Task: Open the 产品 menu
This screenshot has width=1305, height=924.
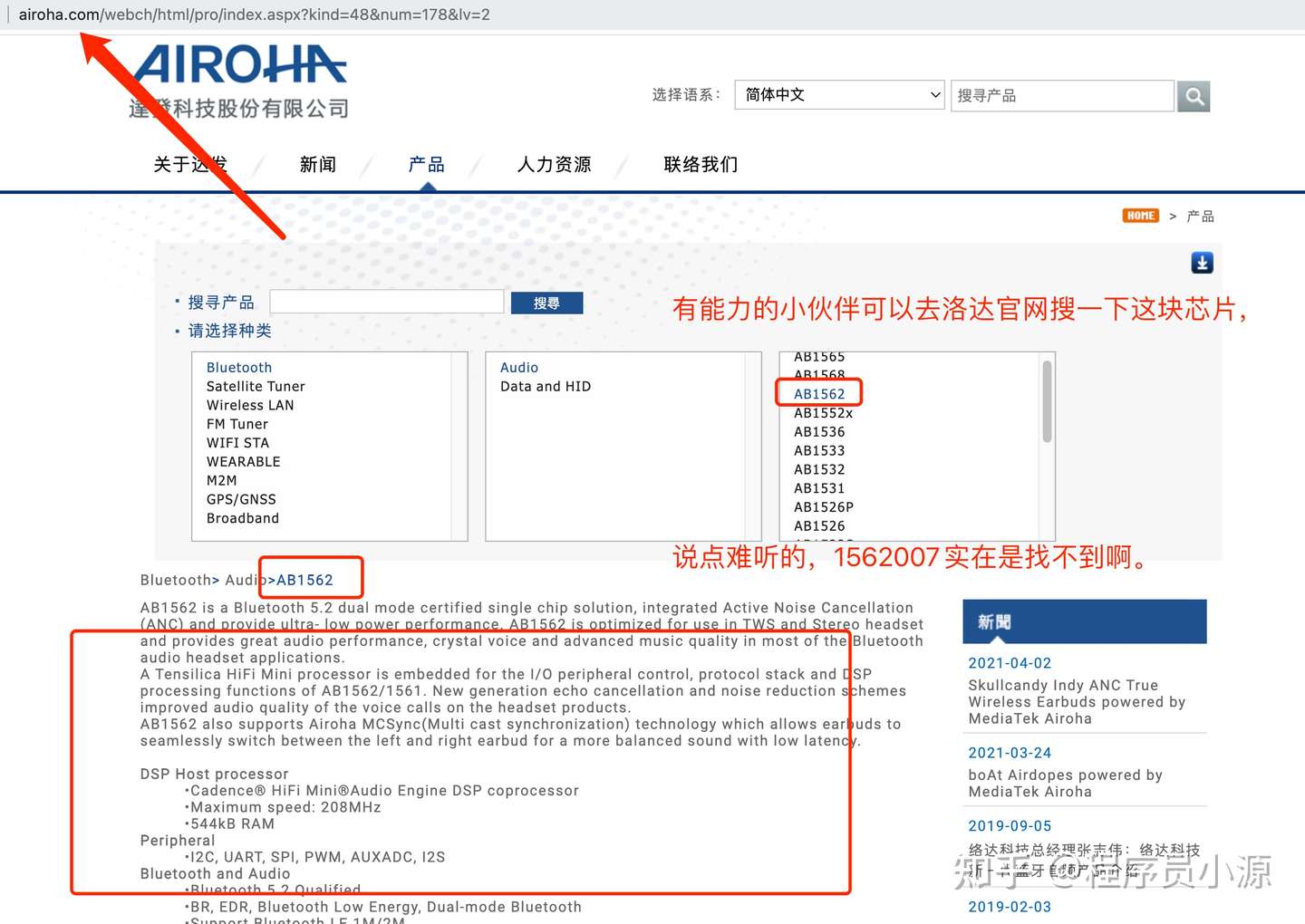Action: pos(427,164)
